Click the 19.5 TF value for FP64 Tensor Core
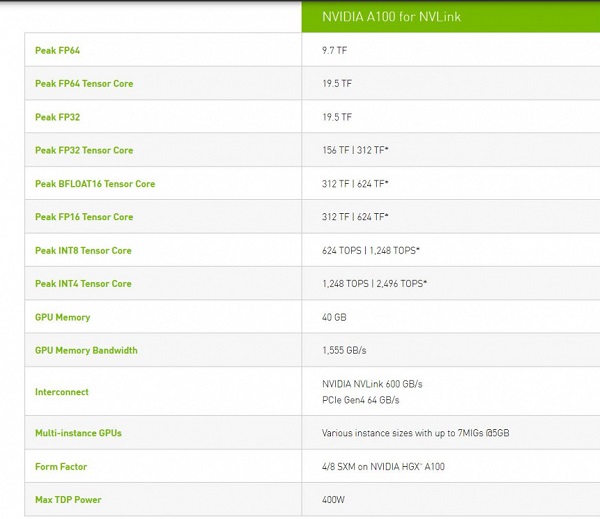The width and height of the screenshot is (600, 519). [337, 84]
